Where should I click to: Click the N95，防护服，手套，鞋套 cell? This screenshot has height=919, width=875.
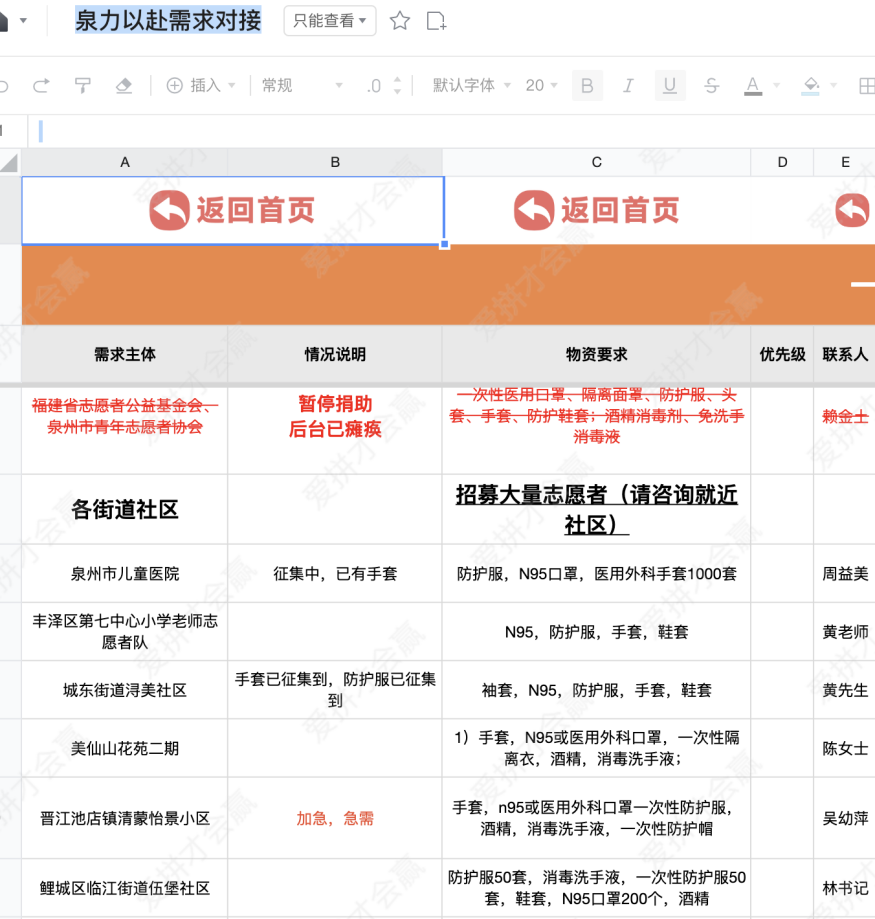[x=597, y=632]
